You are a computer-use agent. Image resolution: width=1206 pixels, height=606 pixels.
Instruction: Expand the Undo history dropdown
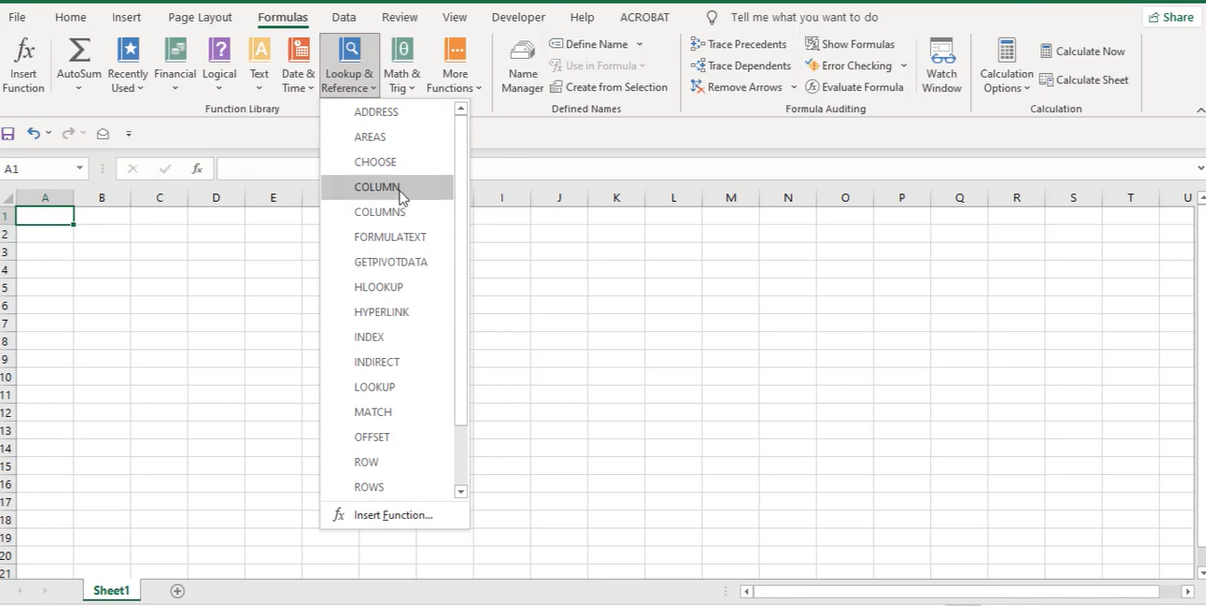48,133
